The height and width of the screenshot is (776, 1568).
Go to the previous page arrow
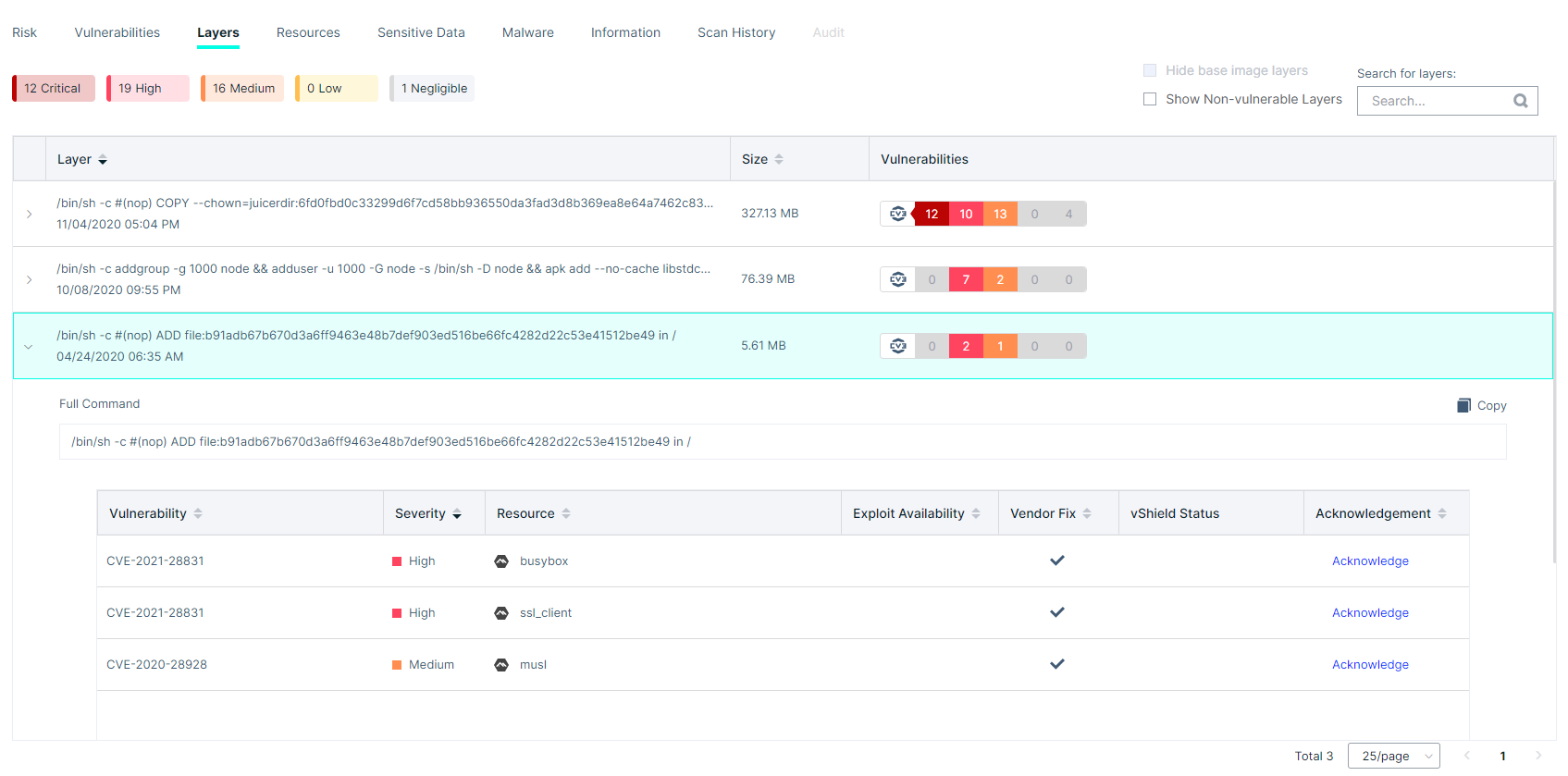click(x=1467, y=756)
